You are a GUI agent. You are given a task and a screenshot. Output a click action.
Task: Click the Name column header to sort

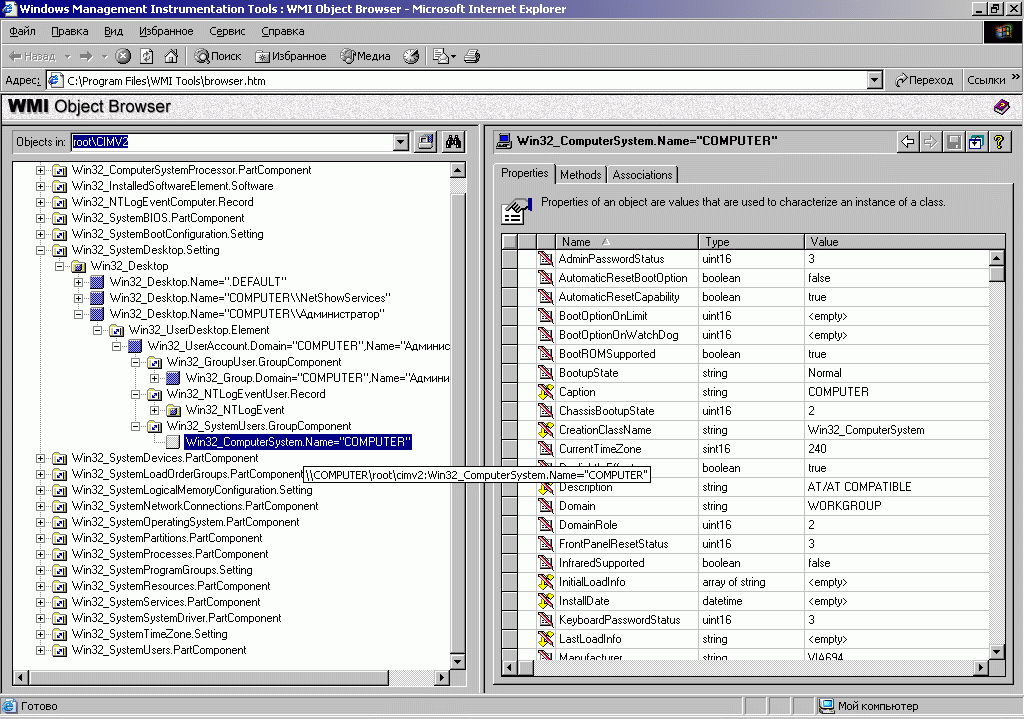pos(626,242)
